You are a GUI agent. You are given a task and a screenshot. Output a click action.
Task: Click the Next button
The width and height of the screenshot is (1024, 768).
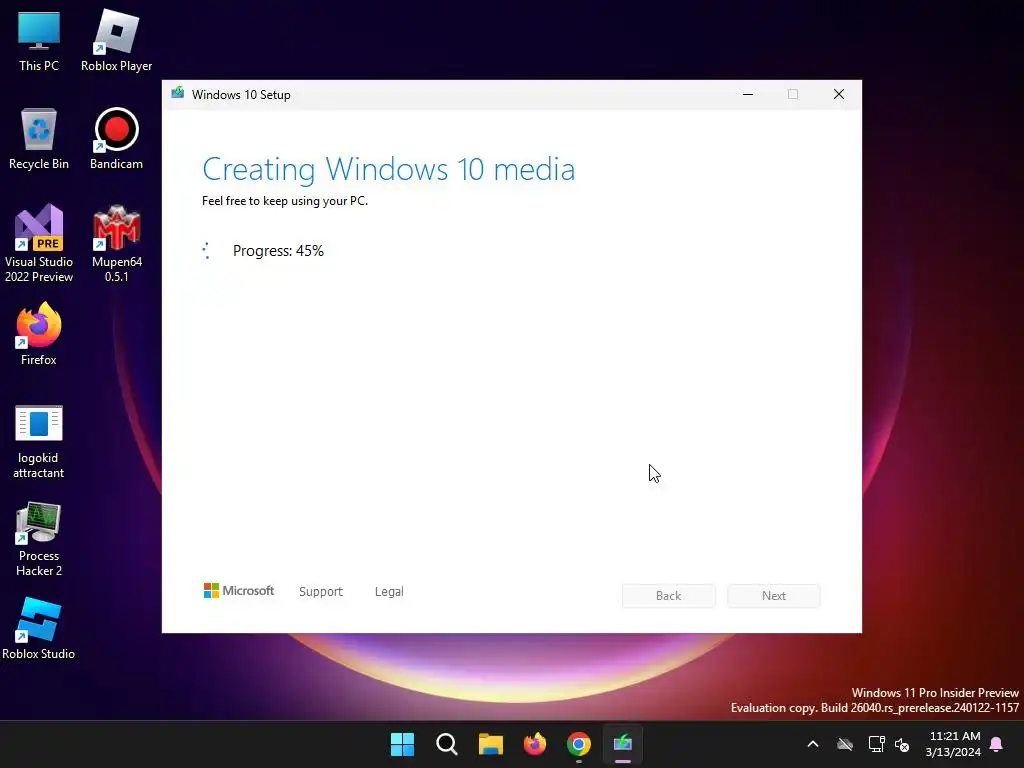point(774,596)
